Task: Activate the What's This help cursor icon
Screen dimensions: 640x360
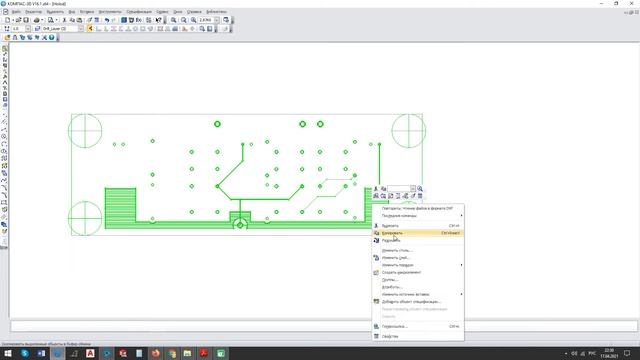Action: 158,20
